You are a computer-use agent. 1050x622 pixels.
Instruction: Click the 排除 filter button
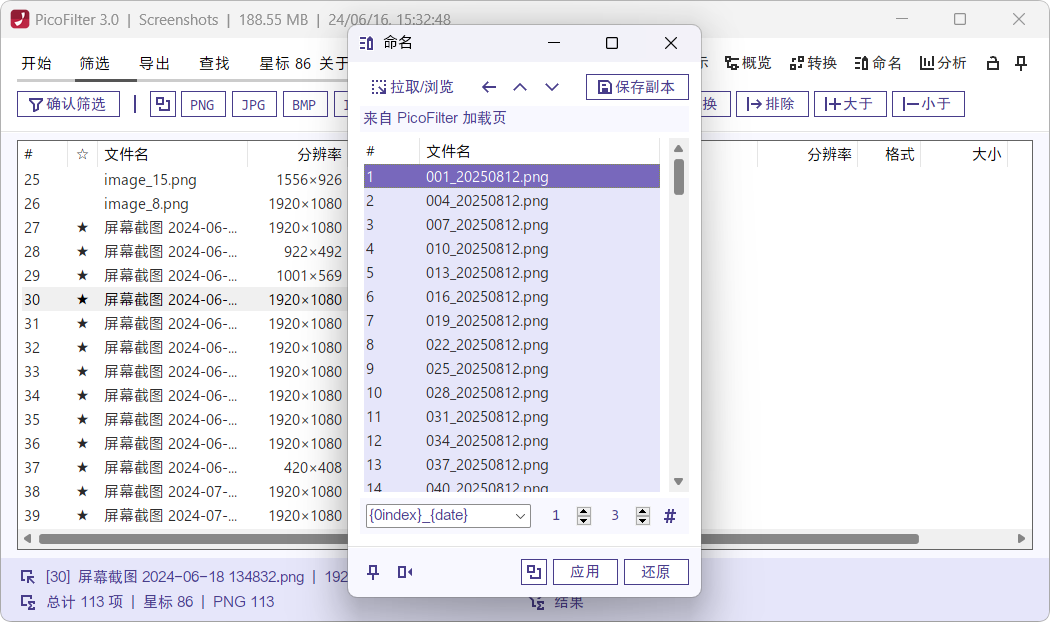click(772, 104)
